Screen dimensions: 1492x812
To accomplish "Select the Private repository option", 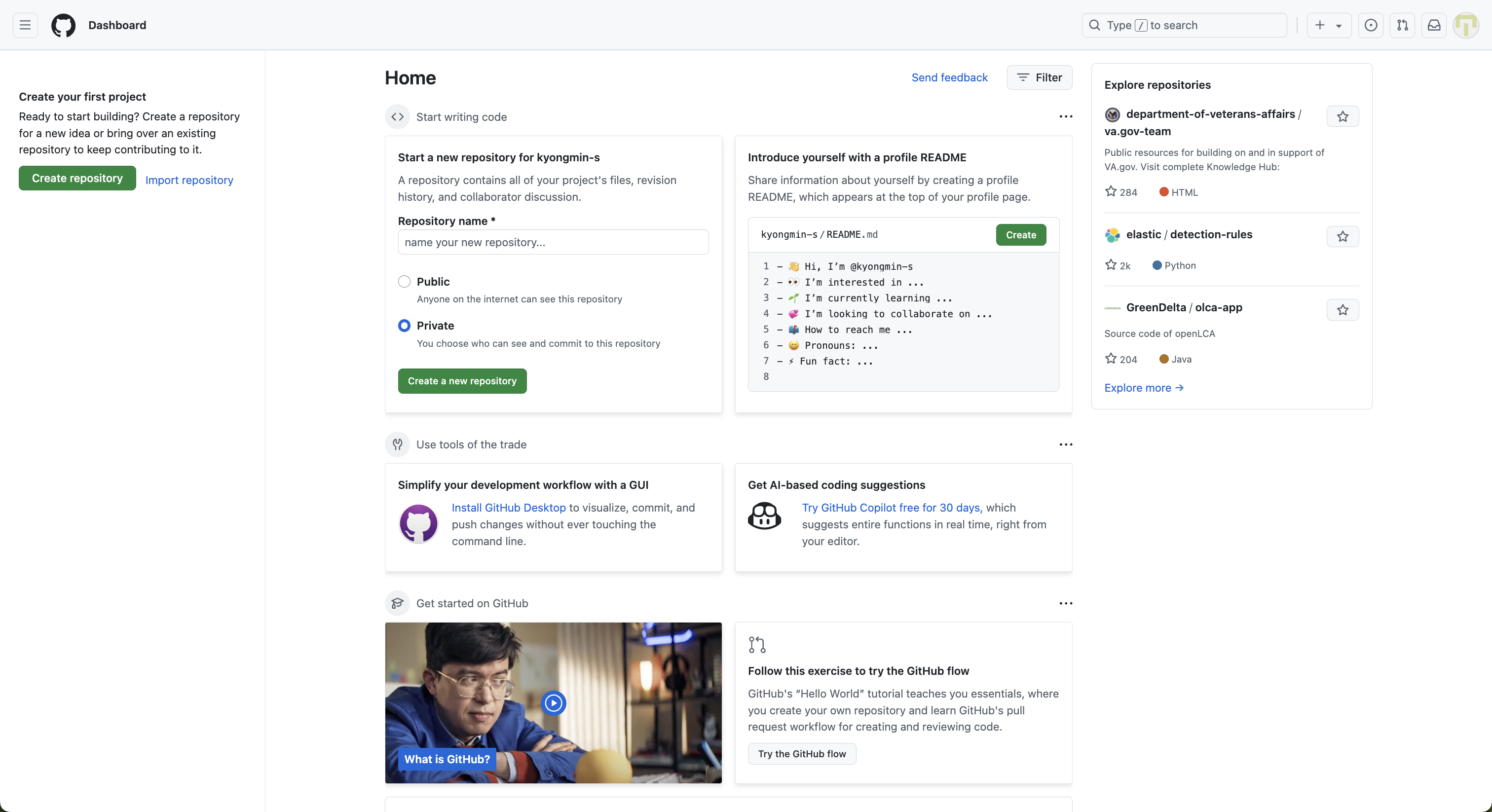I will click(x=404, y=326).
